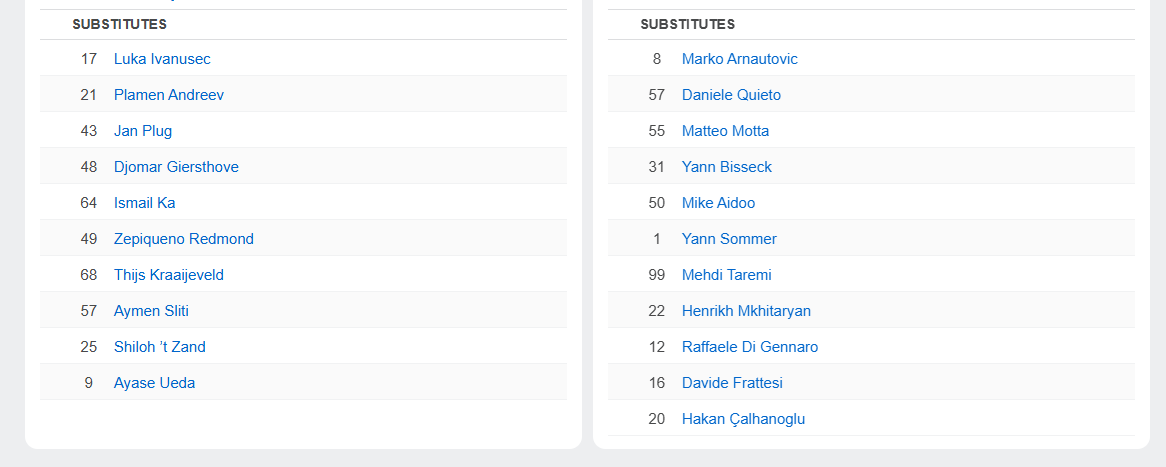1166x467 pixels.
Task: Click on Ismail Ka
Action: coord(144,203)
